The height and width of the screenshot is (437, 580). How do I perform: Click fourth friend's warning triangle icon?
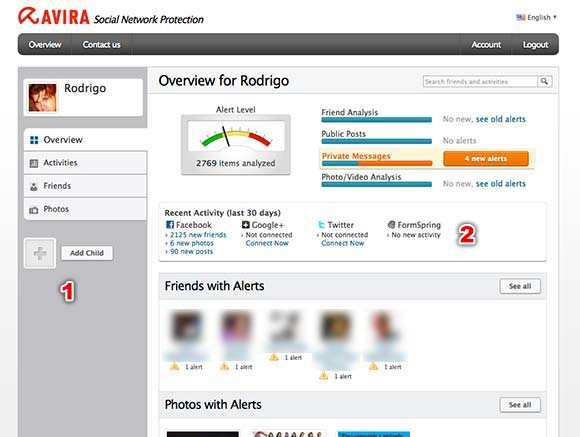point(324,376)
